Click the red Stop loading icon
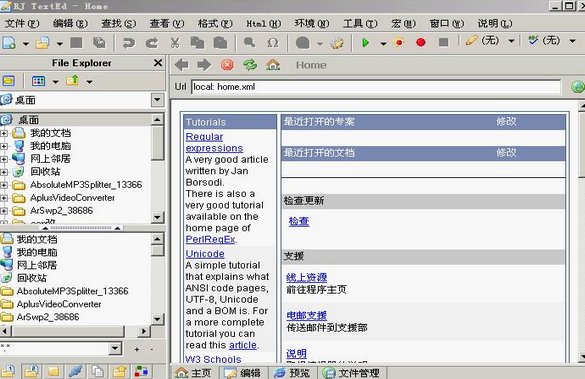 pos(227,65)
